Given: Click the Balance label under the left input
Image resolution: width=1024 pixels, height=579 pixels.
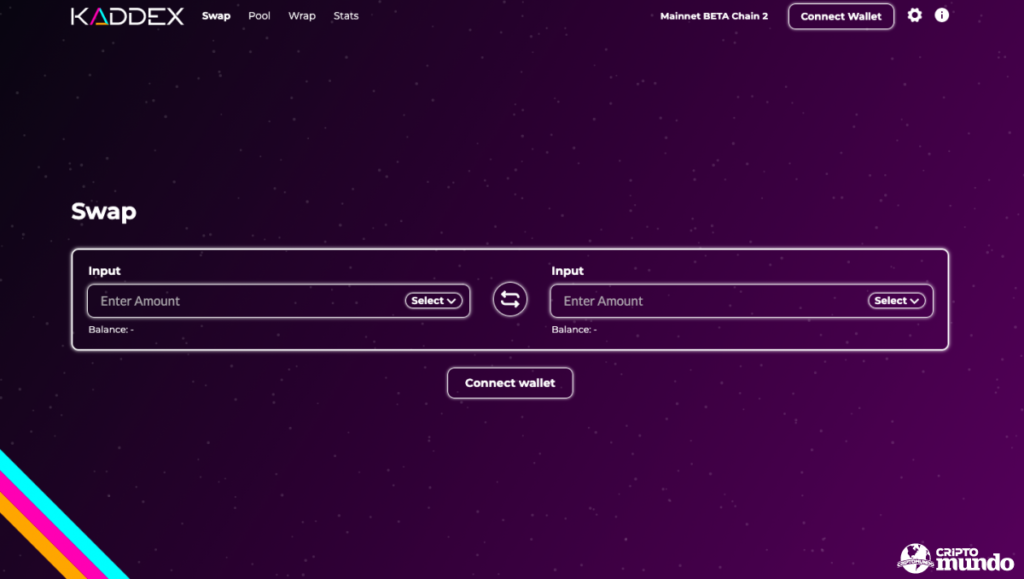Looking at the screenshot, I should [x=110, y=328].
